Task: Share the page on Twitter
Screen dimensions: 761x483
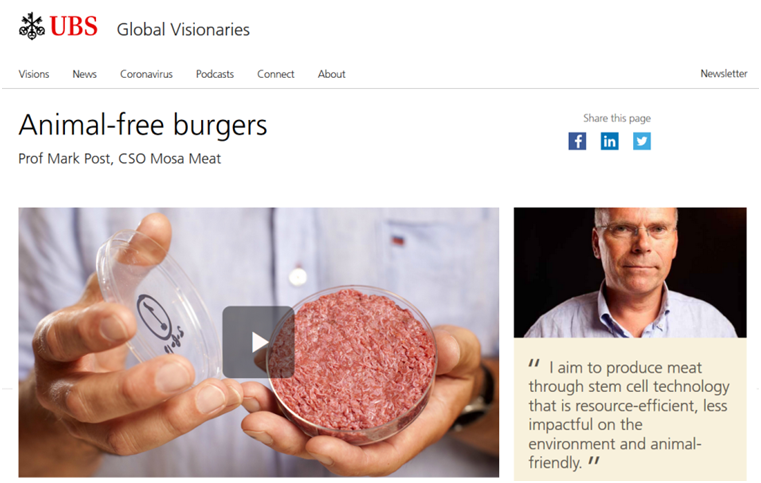Action: (642, 141)
